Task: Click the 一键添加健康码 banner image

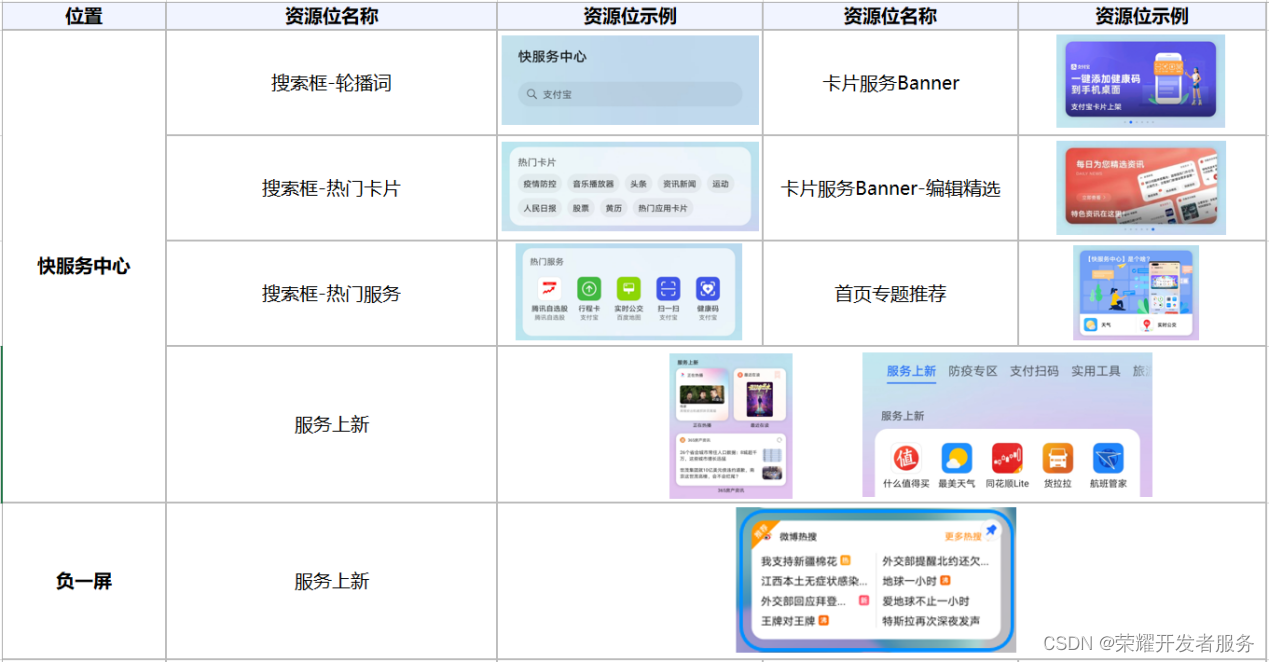Action: coord(1140,81)
